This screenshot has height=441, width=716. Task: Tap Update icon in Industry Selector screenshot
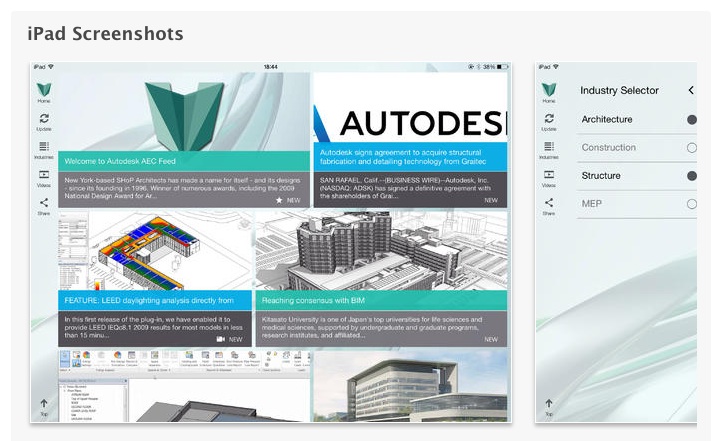coord(549,119)
